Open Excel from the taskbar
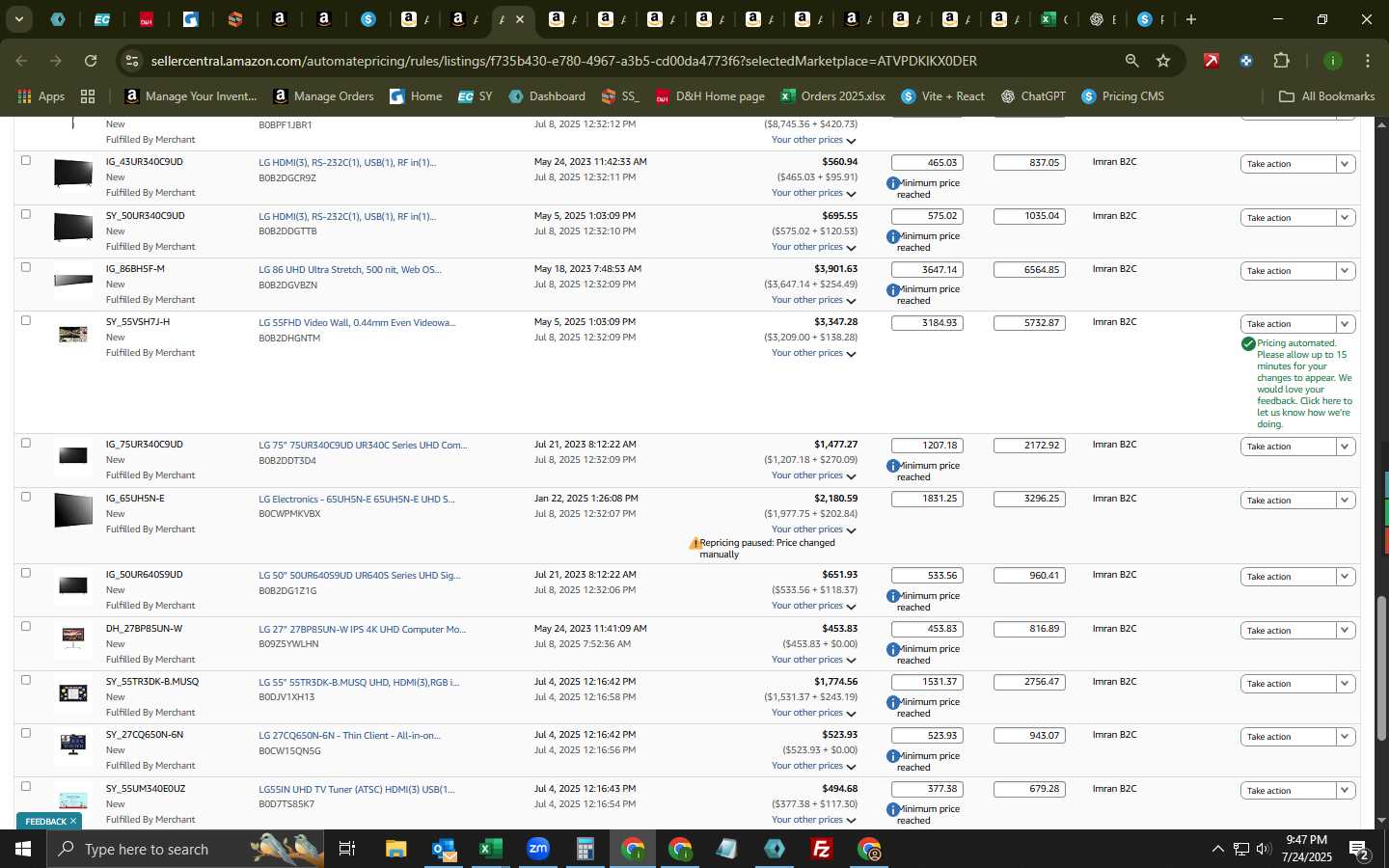Image resolution: width=1389 pixels, height=868 pixels. 491,849
